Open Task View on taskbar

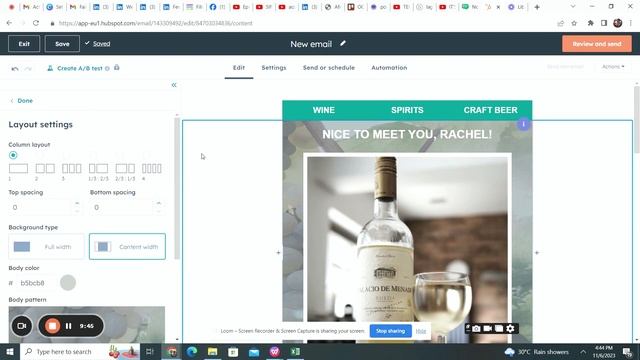coord(150,351)
